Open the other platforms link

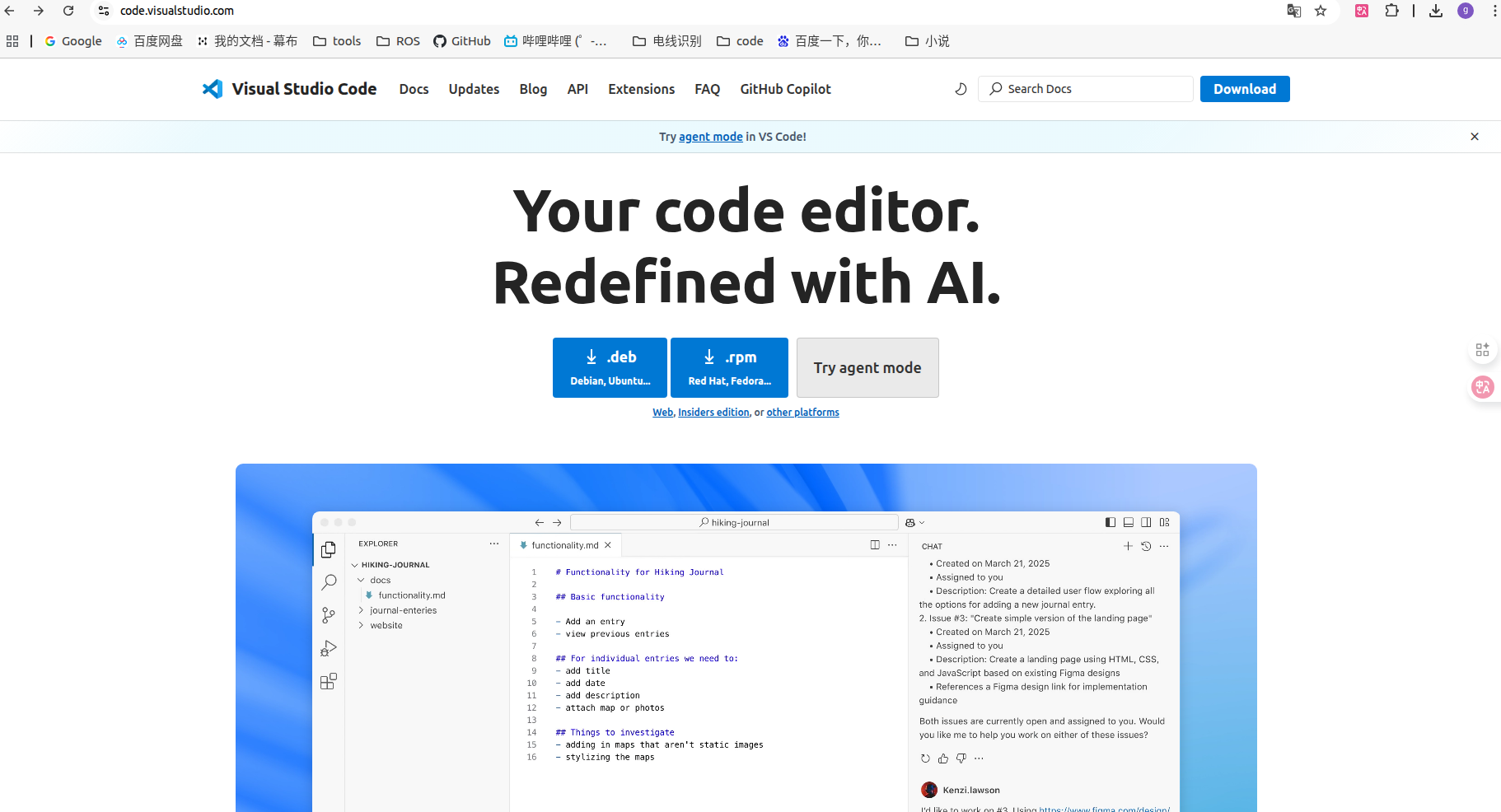coord(802,413)
